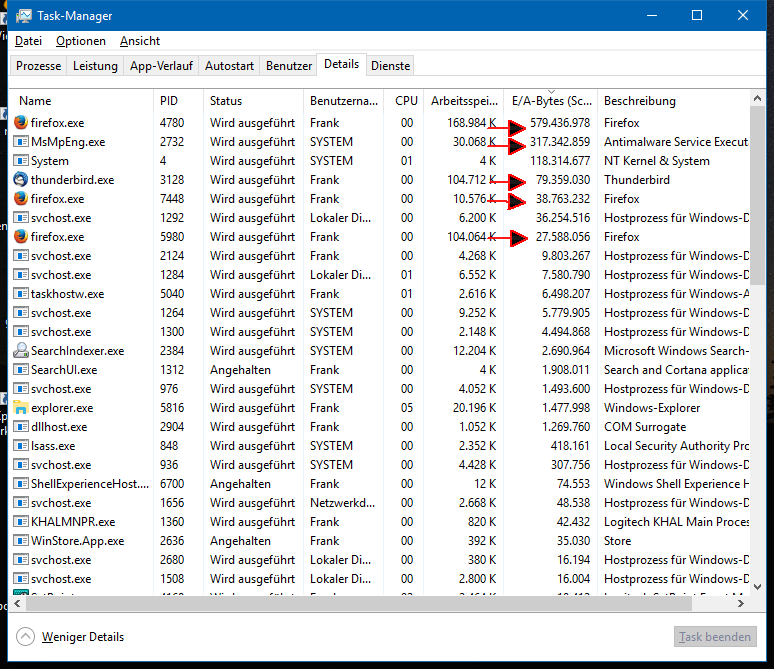This screenshot has height=669, width=774.
Task: Sort by the CPU column header
Action: tap(404, 101)
